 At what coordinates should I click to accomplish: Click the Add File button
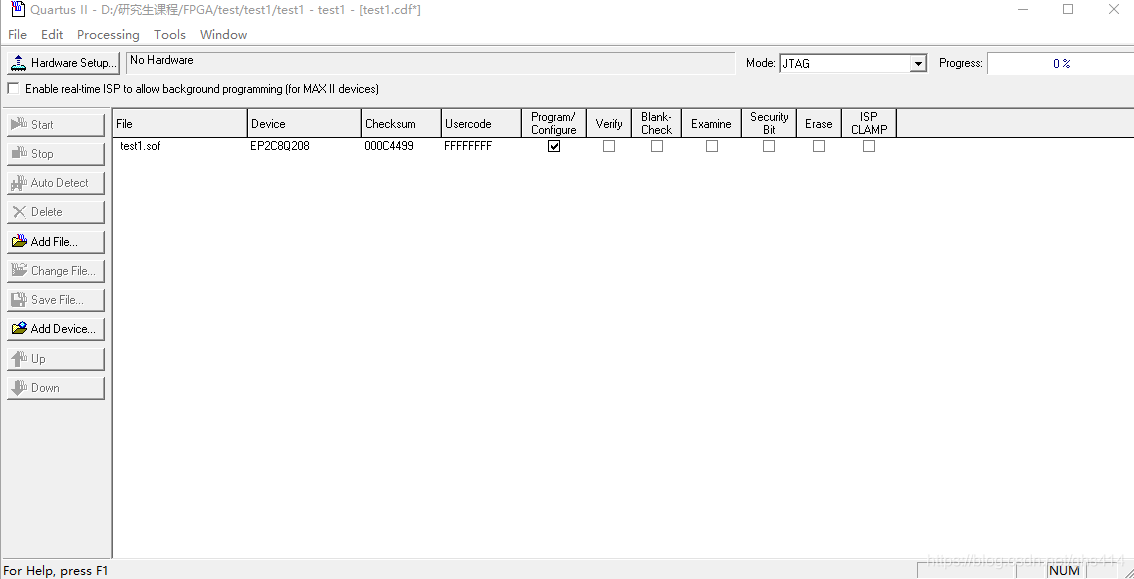pos(56,241)
